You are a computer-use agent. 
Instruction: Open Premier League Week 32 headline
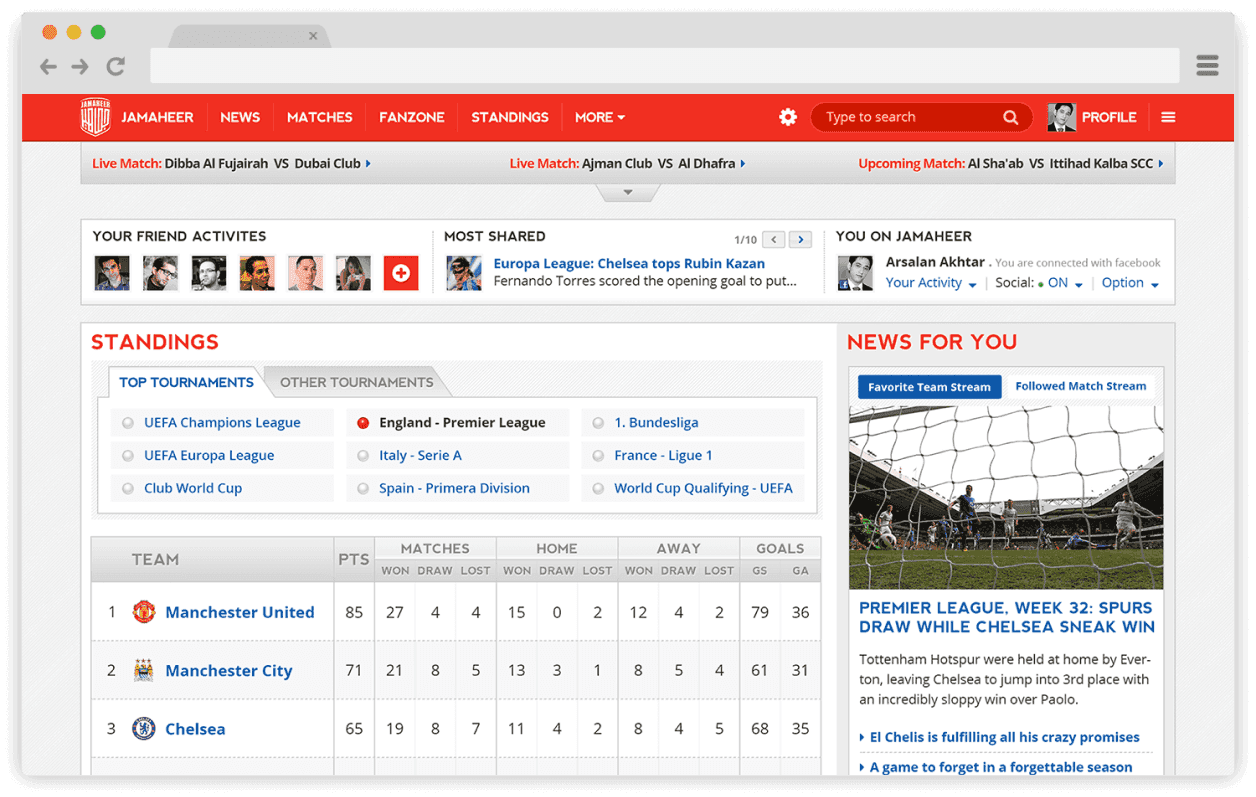click(x=1007, y=617)
